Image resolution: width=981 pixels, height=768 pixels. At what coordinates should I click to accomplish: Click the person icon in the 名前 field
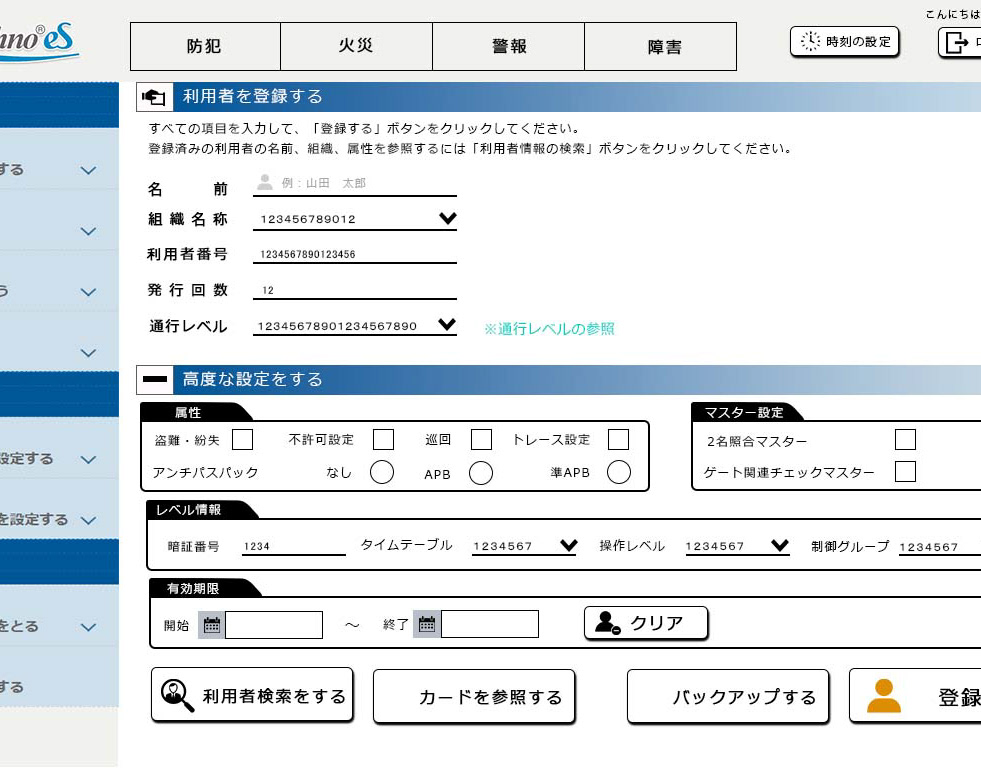(x=265, y=182)
